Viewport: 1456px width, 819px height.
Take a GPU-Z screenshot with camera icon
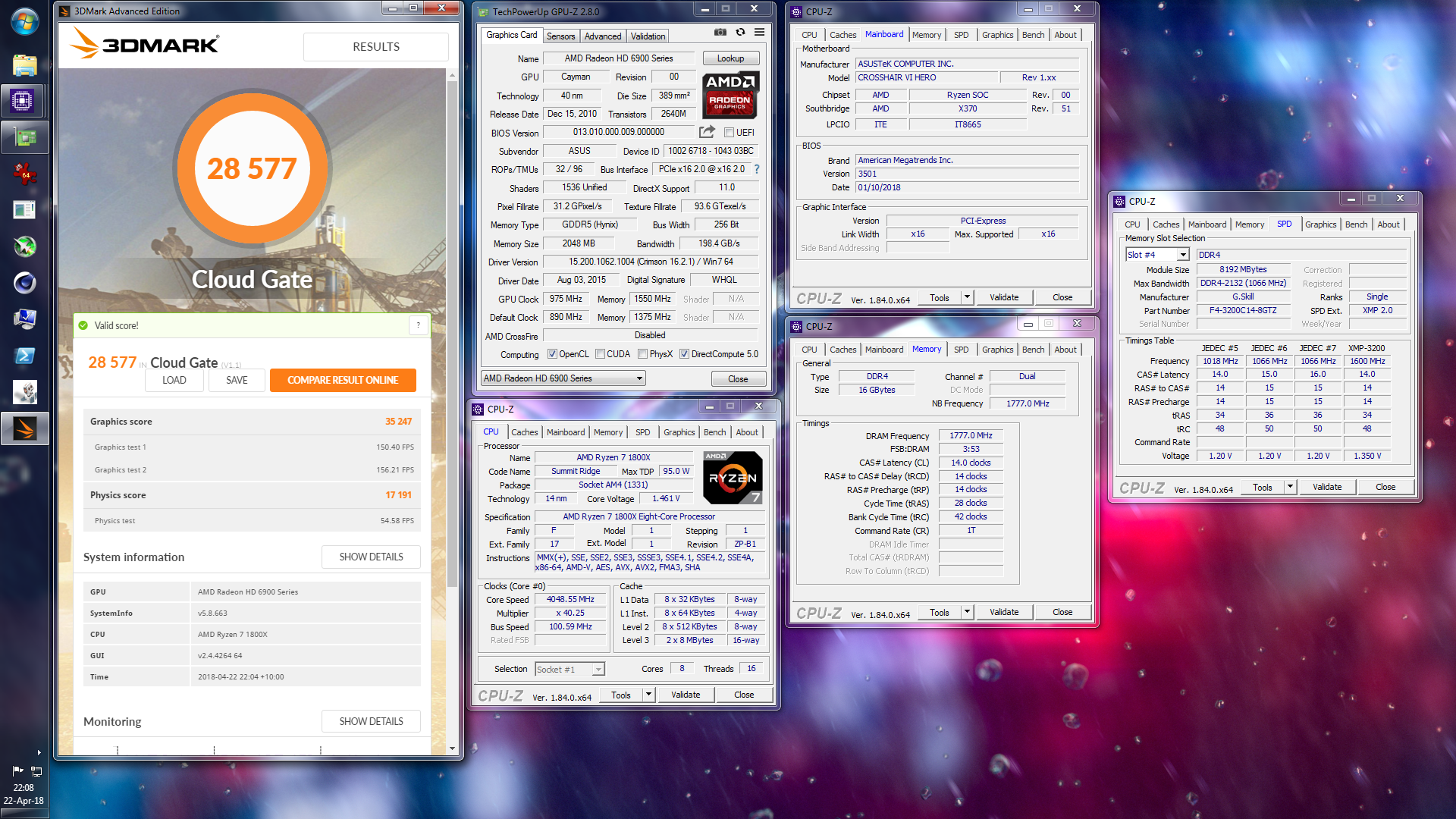click(720, 33)
